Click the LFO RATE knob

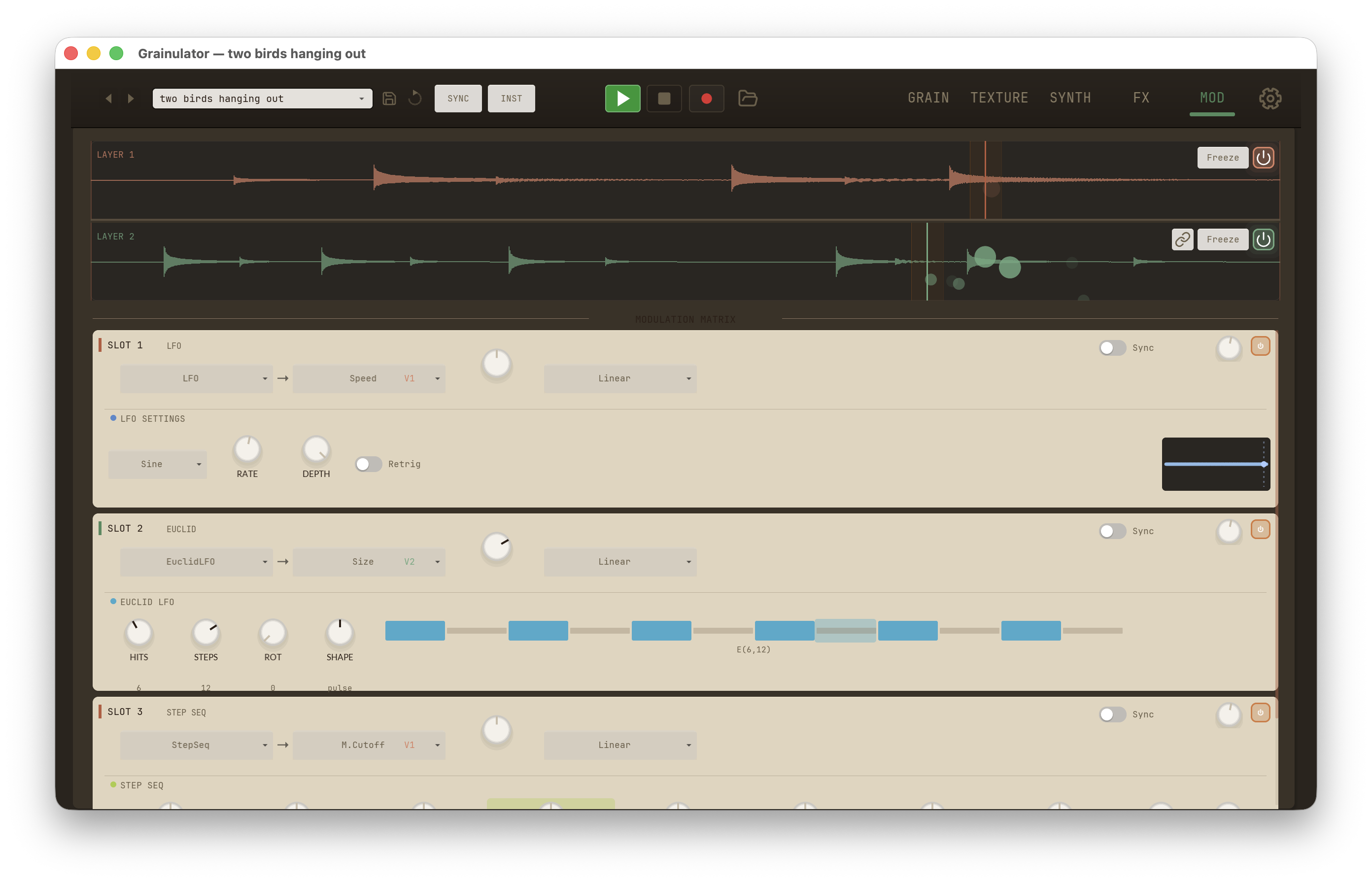(x=247, y=450)
